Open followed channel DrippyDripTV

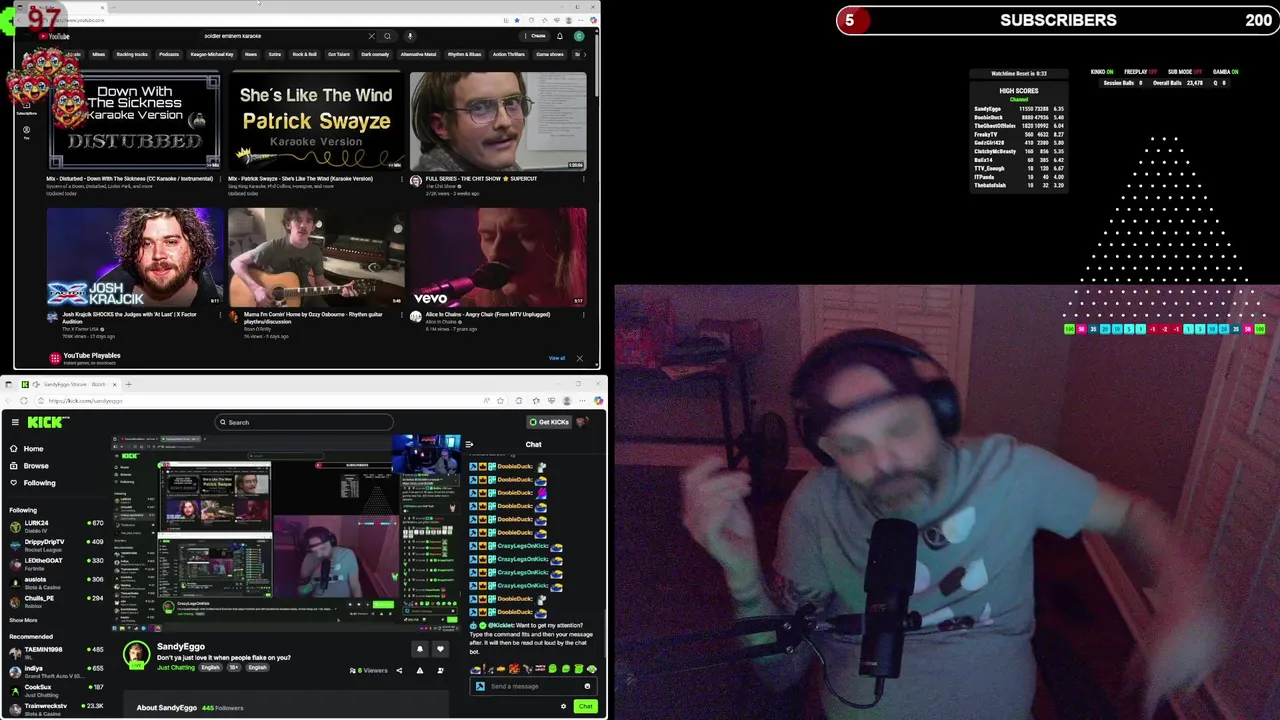coord(56,544)
